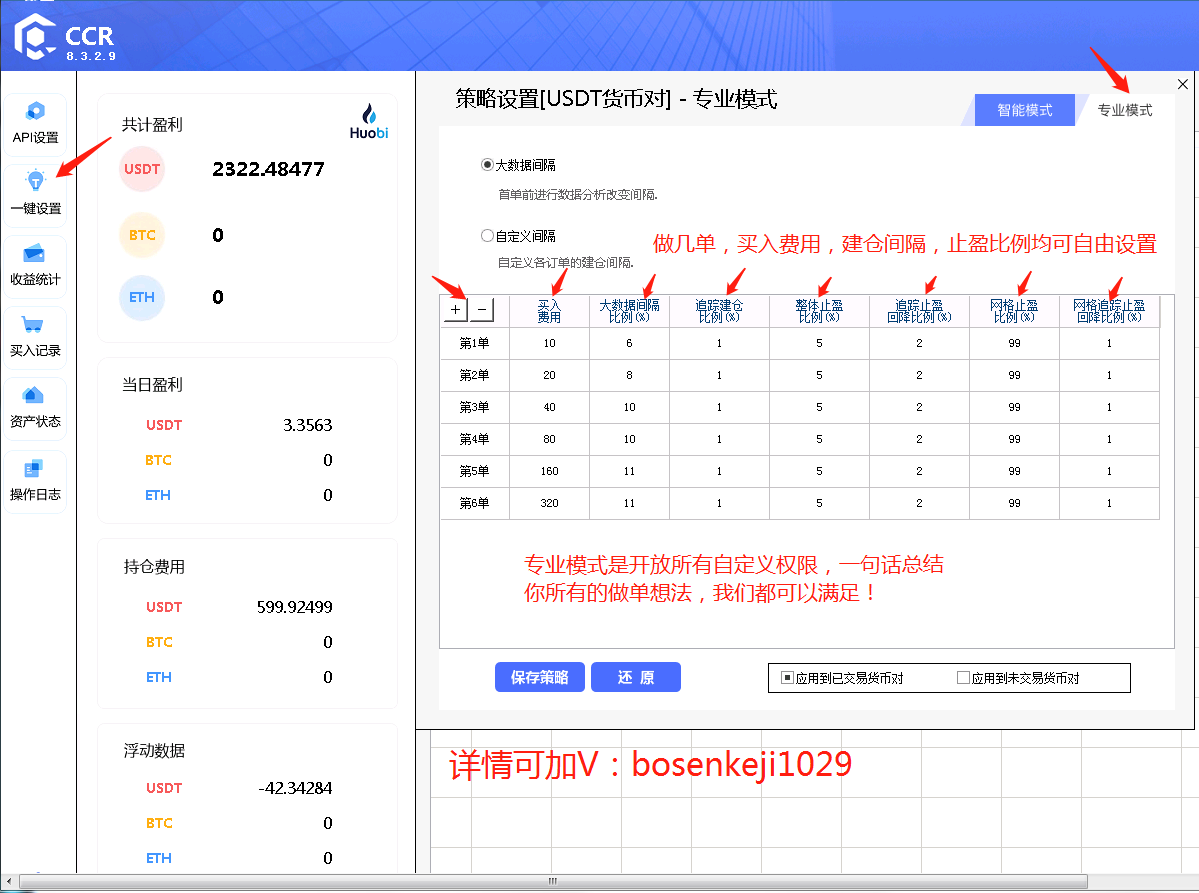Select the 大数据间隔 radio option
Image resolution: width=1199 pixels, height=893 pixels.
[487, 164]
